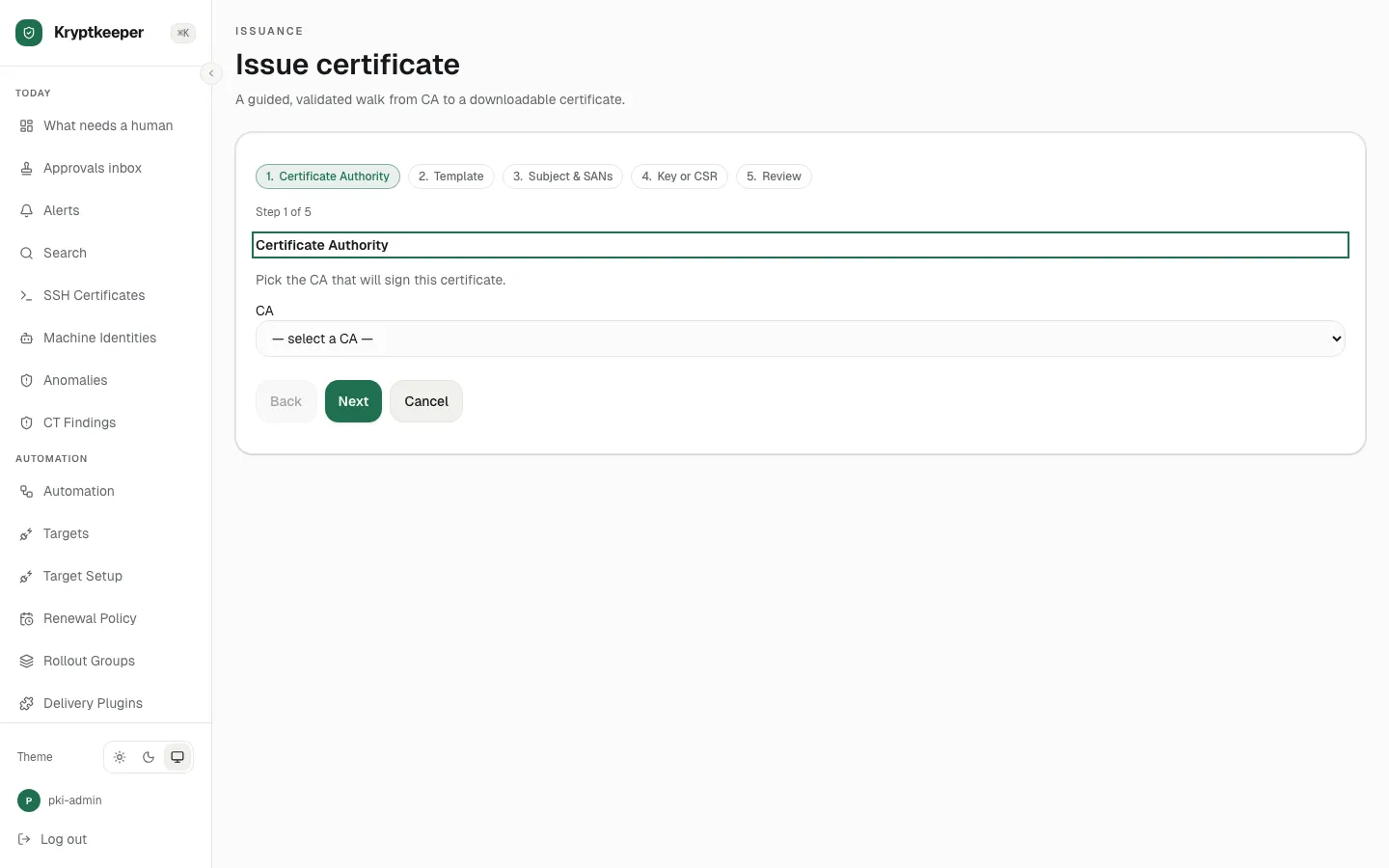Click the Issue certificate page title
Viewport: 1389px width, 868px height.
tap(347, 65)
